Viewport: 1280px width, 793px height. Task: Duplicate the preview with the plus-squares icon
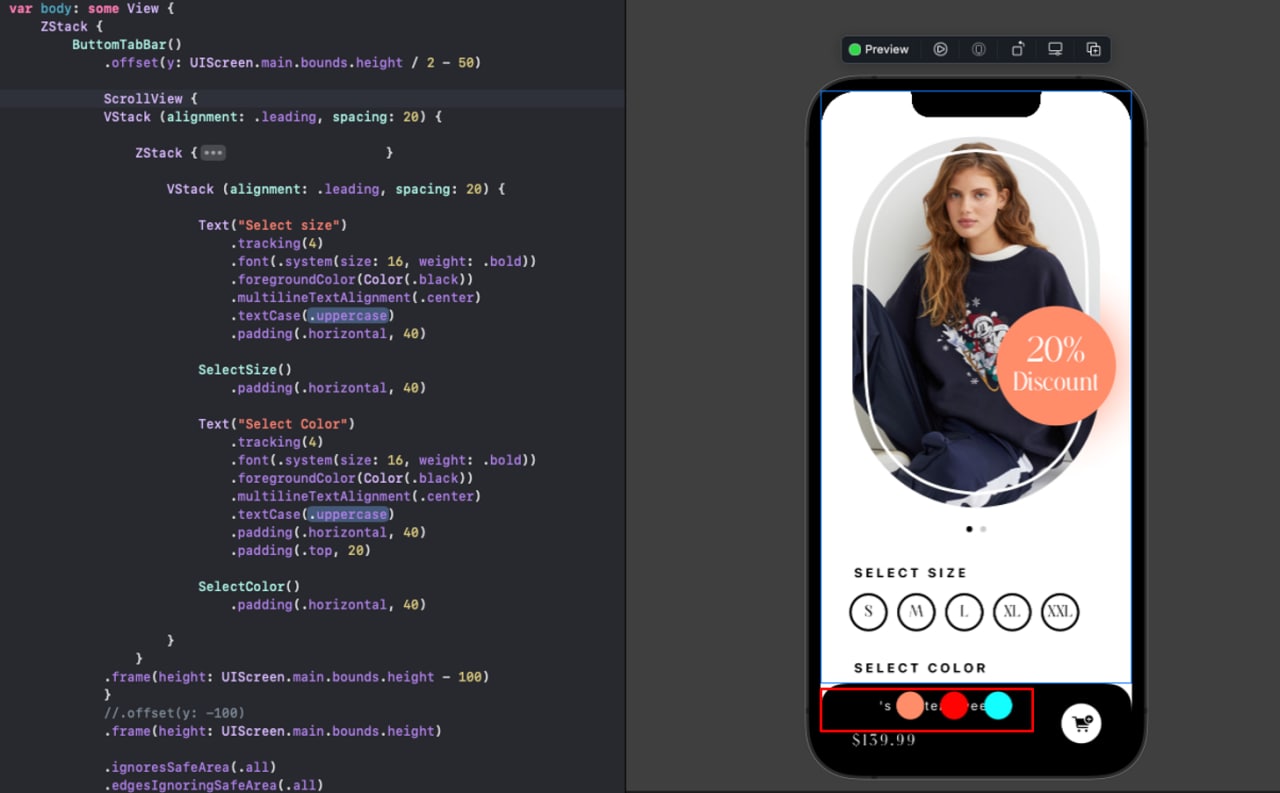[1093, 49]
